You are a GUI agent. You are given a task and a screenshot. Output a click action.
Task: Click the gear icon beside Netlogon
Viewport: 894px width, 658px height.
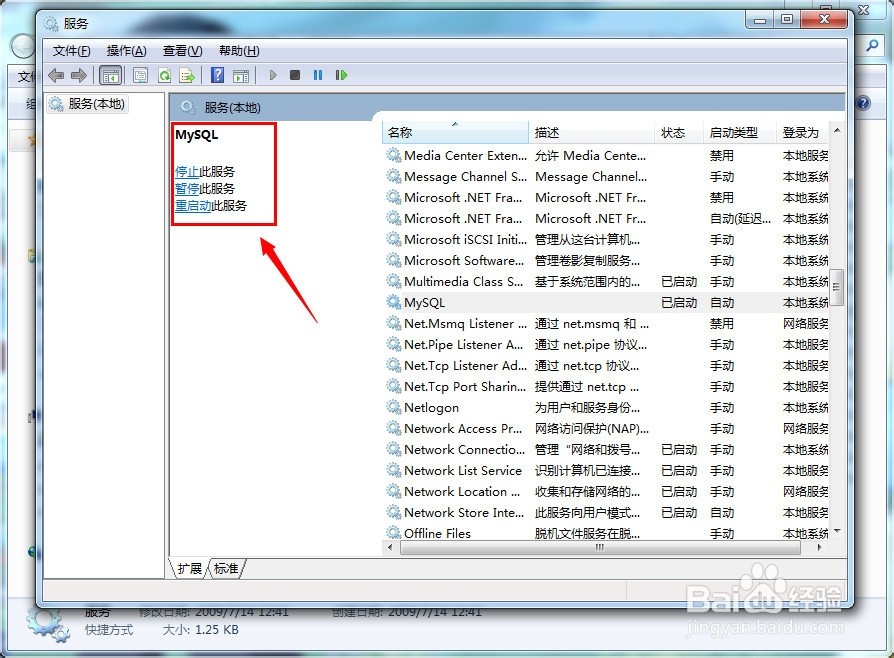click(394, 407)
